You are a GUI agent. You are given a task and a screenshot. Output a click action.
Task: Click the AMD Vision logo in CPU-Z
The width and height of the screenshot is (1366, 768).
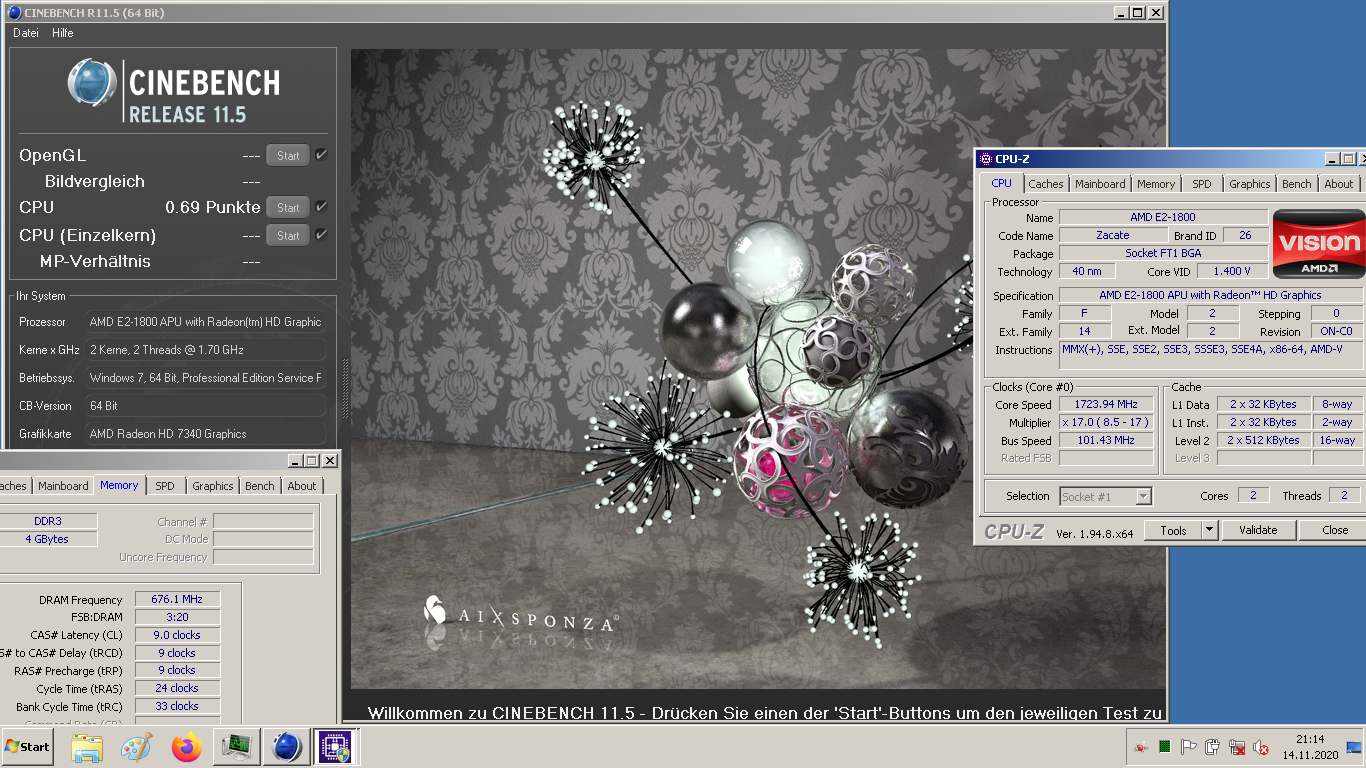1319,244
